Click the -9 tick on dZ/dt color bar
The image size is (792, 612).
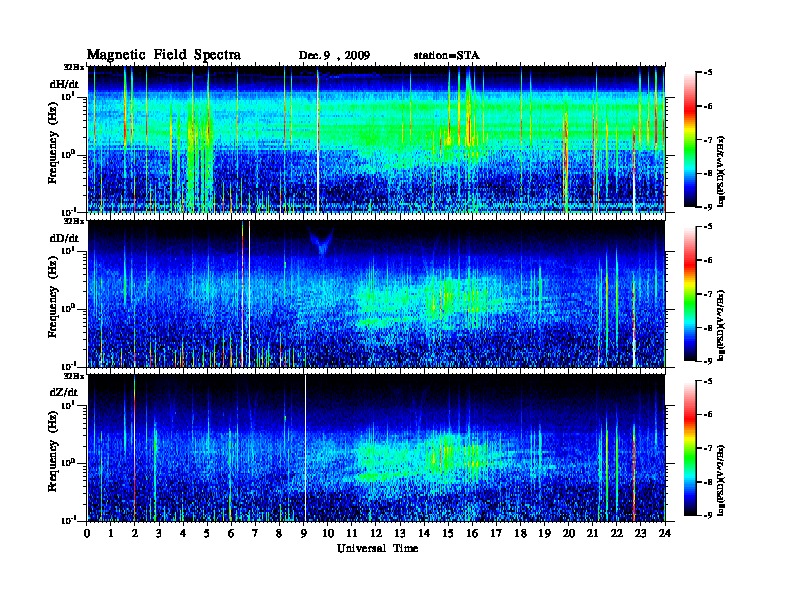click(707, 516)
